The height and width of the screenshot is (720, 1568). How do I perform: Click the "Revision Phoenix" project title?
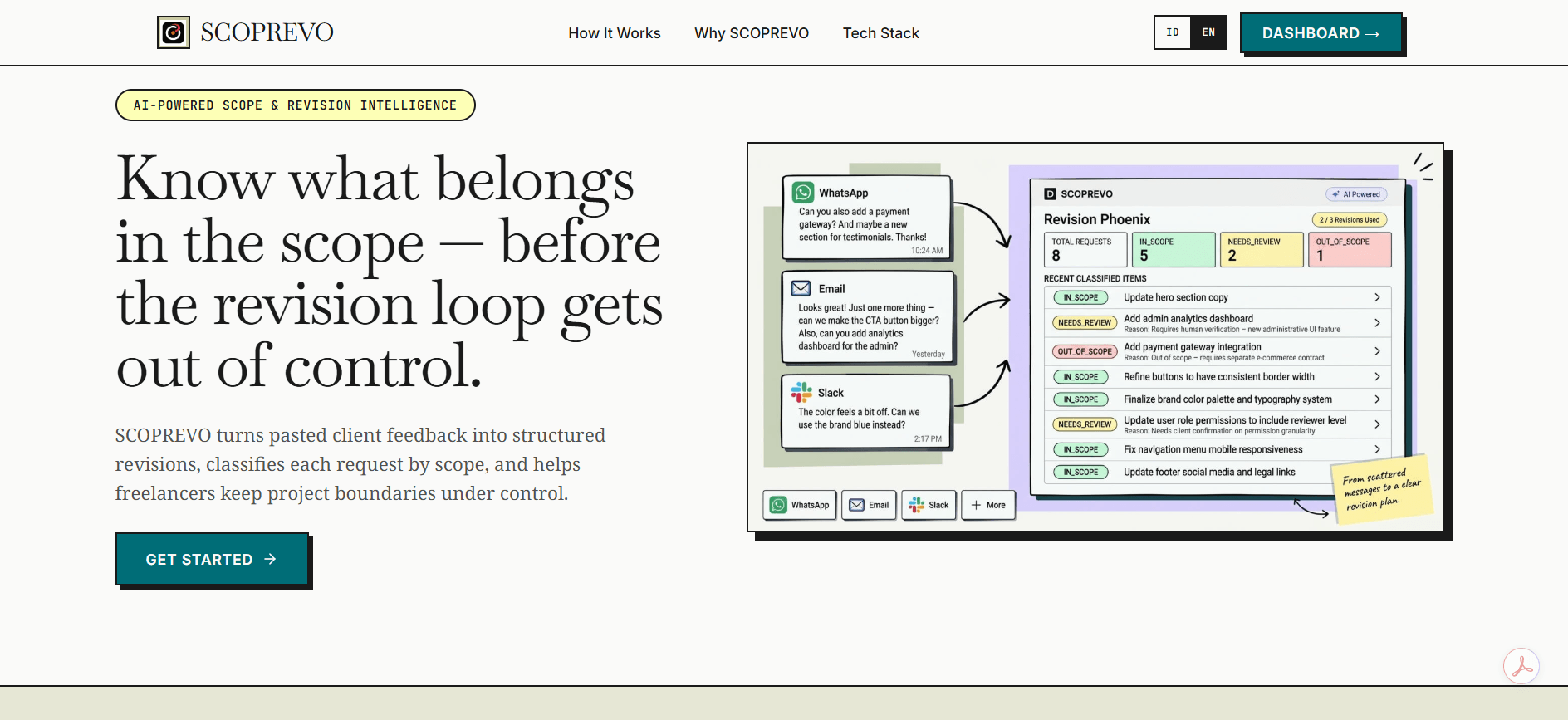point(1097,219)
